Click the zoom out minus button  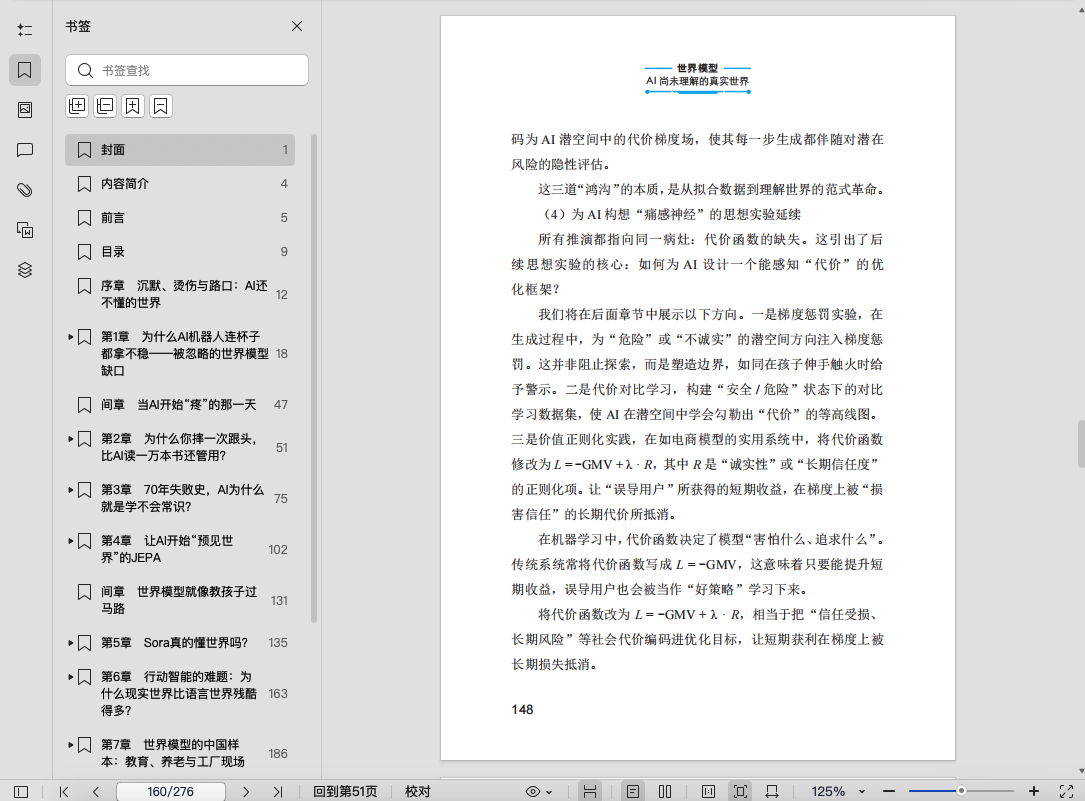(x=888, y=791)
